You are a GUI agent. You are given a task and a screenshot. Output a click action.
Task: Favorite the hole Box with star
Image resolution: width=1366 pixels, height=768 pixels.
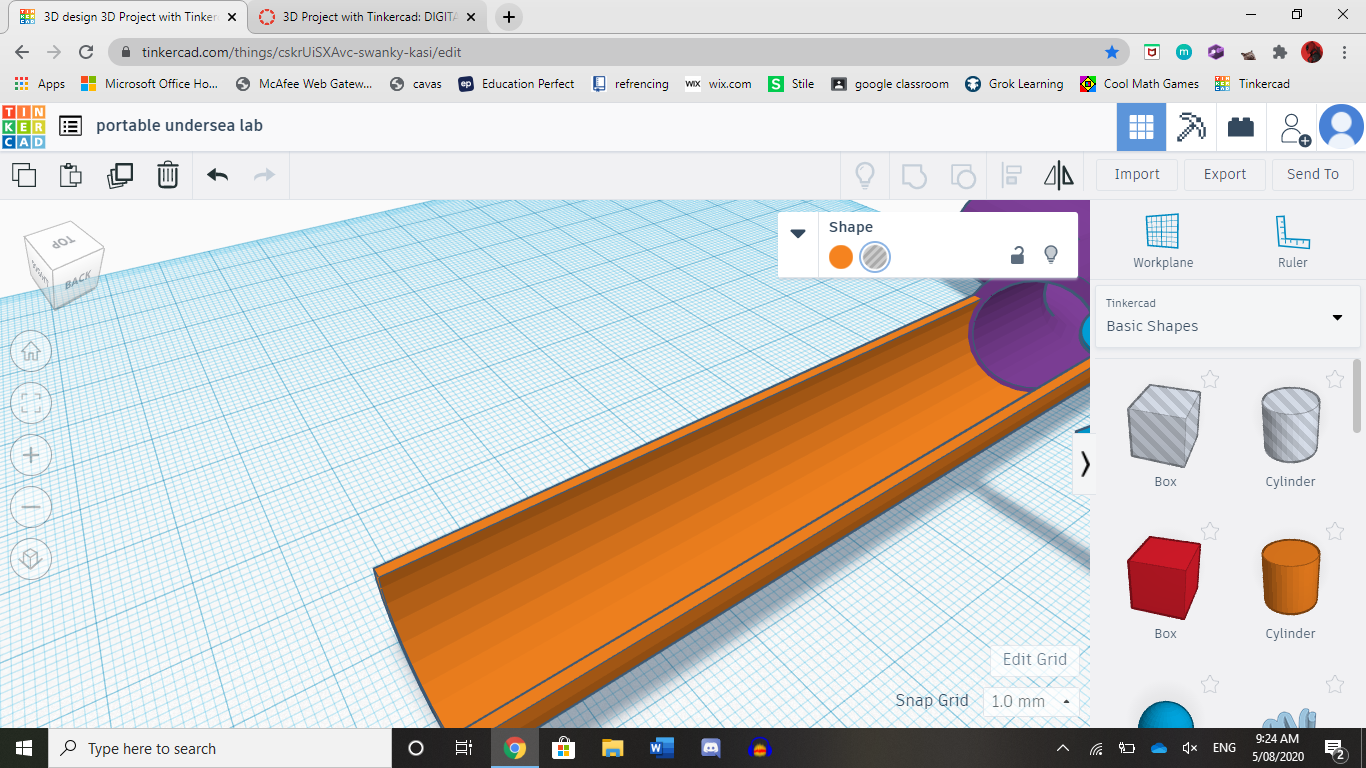point(1210,379)
